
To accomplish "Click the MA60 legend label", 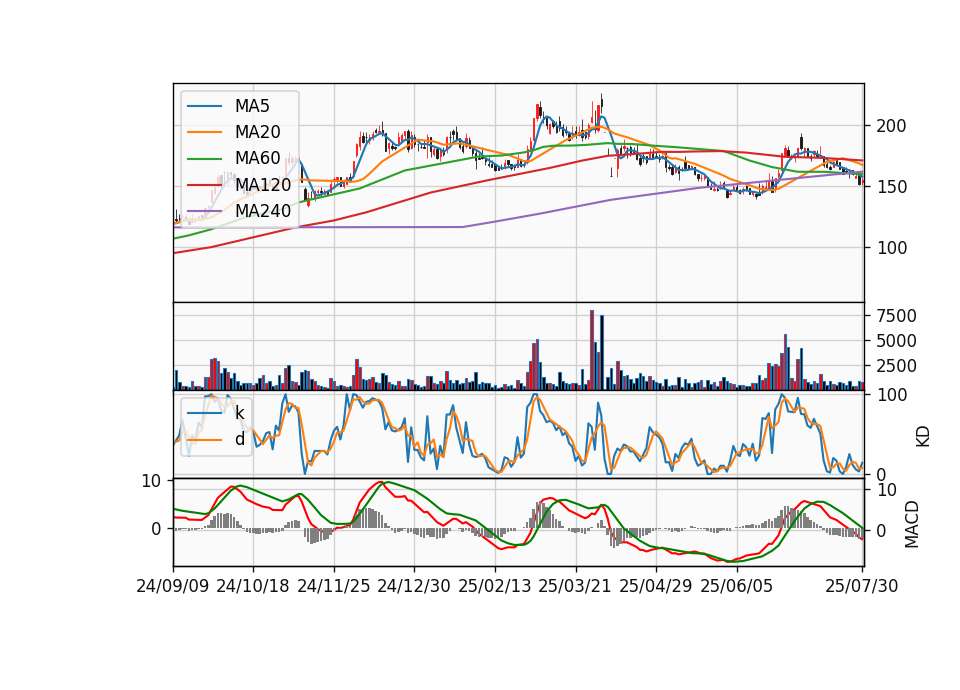I will point(257,158).
